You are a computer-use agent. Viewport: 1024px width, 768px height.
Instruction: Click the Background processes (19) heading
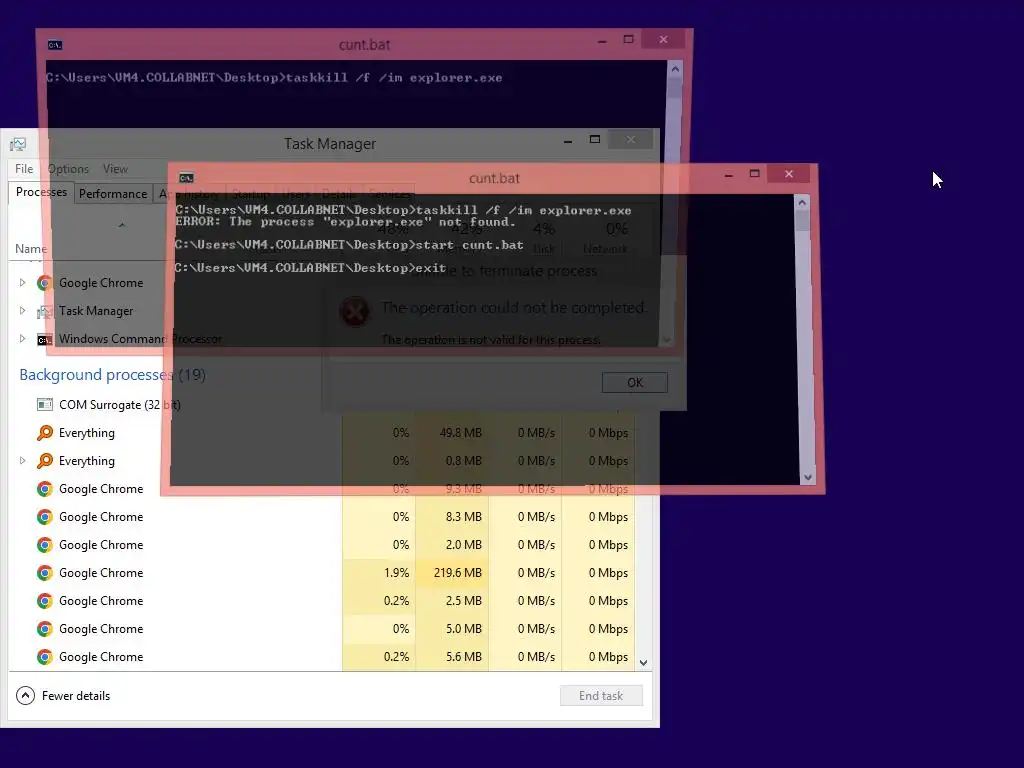(x=112, y=375)
